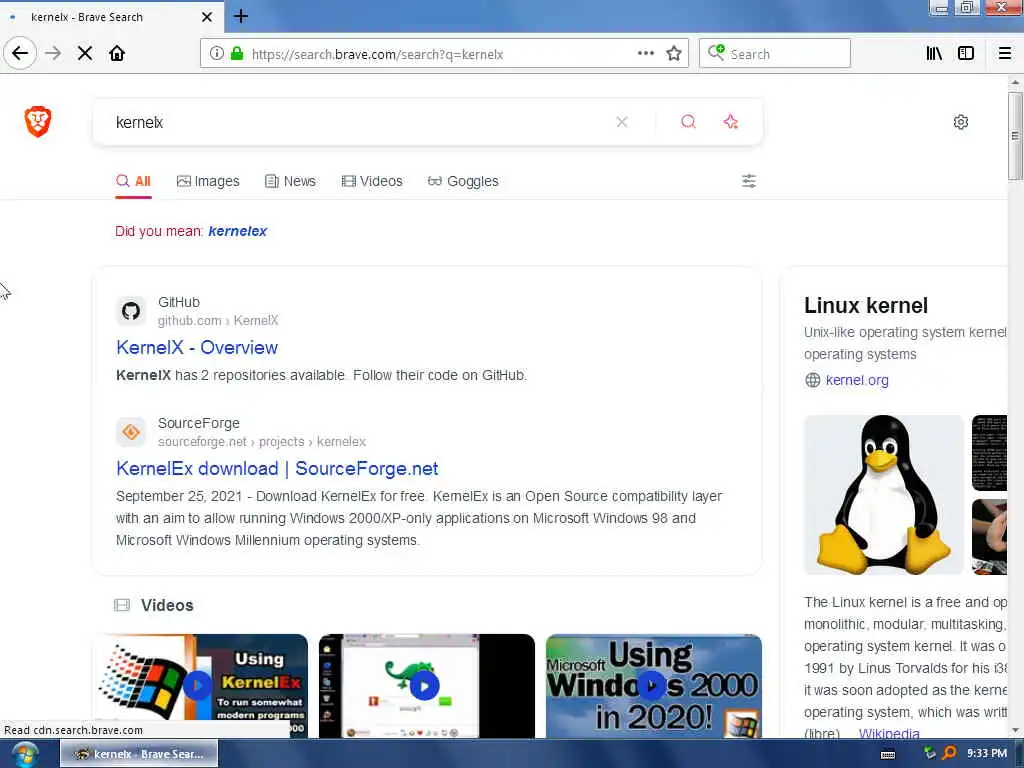Submit search with magnifier icon
The height and width of the screenshot is (768, 1024).
[x=688, y=122]
